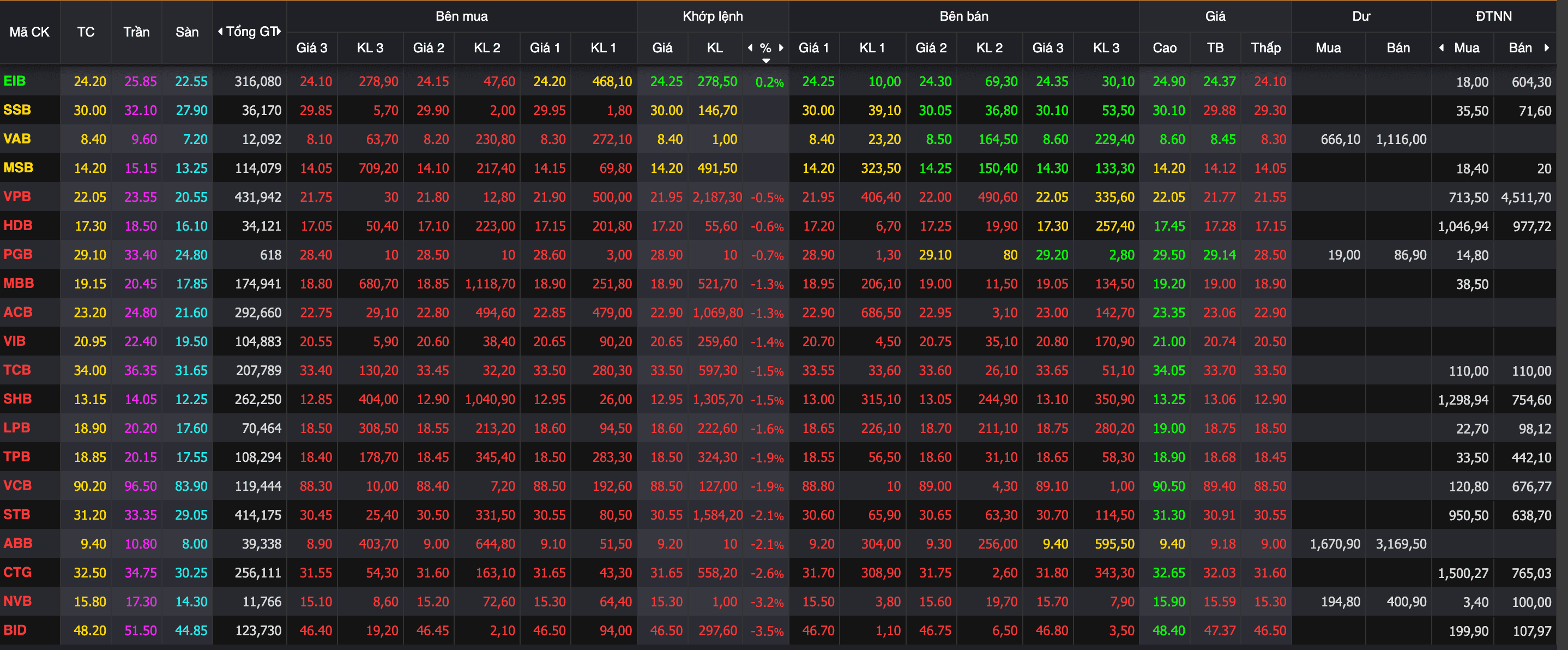Click the ĐTNN group header
The width and height of the screenshot is (1568, 650).
[1494, 16]
